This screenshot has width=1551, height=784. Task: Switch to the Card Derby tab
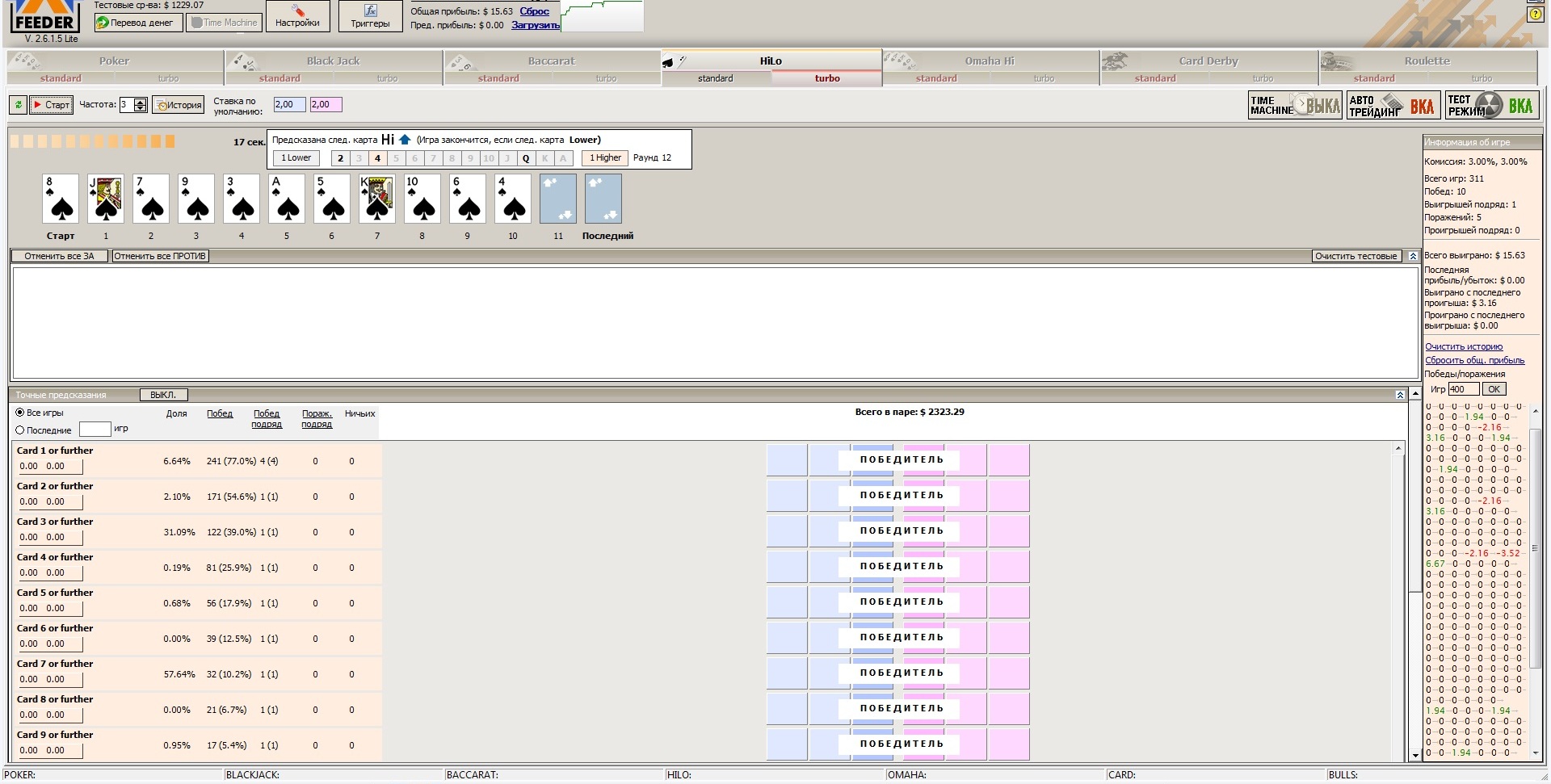pyautogui.click(x=1208, y=61)
